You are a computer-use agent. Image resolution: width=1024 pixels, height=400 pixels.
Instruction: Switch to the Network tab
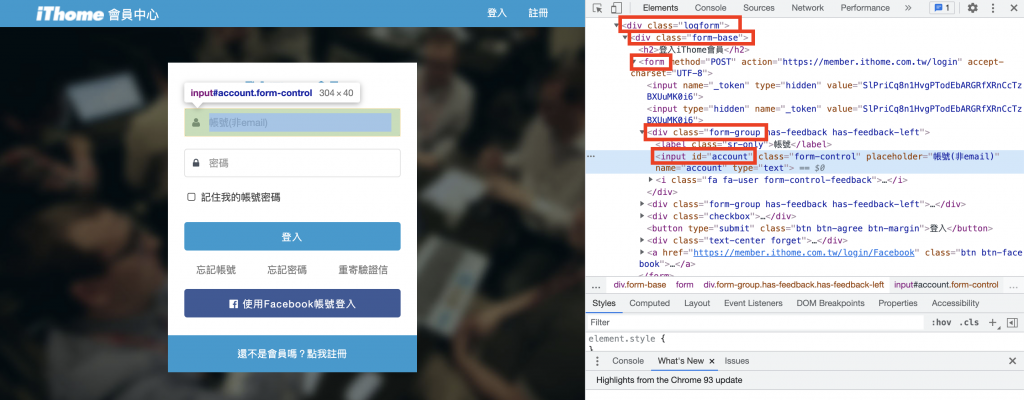[x=807, y=8]
